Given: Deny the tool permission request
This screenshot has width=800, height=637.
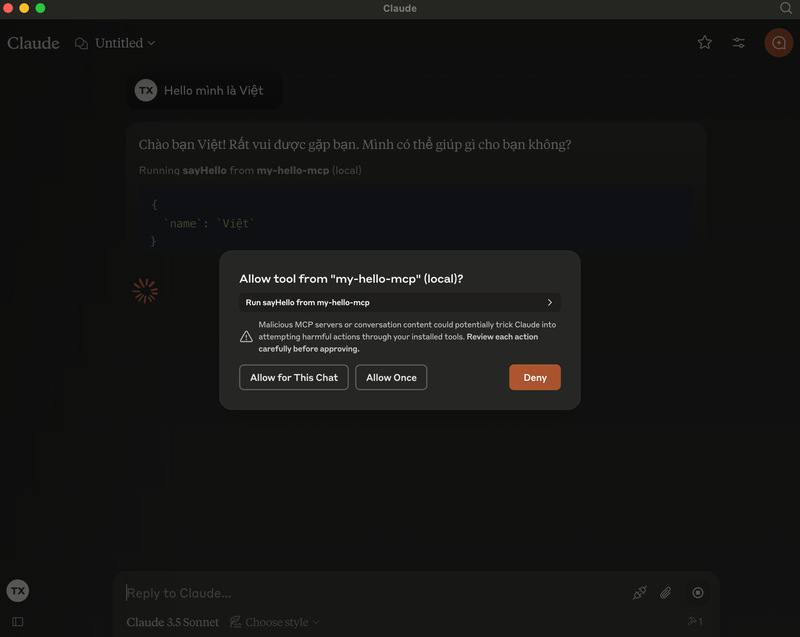Looking at the screenshot, I should coord(535,377).
